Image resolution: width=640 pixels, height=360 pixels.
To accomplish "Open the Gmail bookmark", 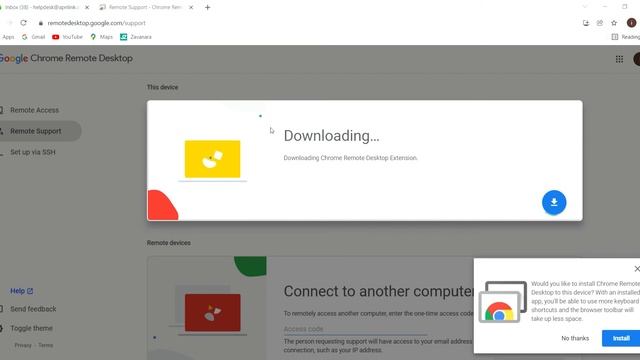I will [x=33, y=37].
